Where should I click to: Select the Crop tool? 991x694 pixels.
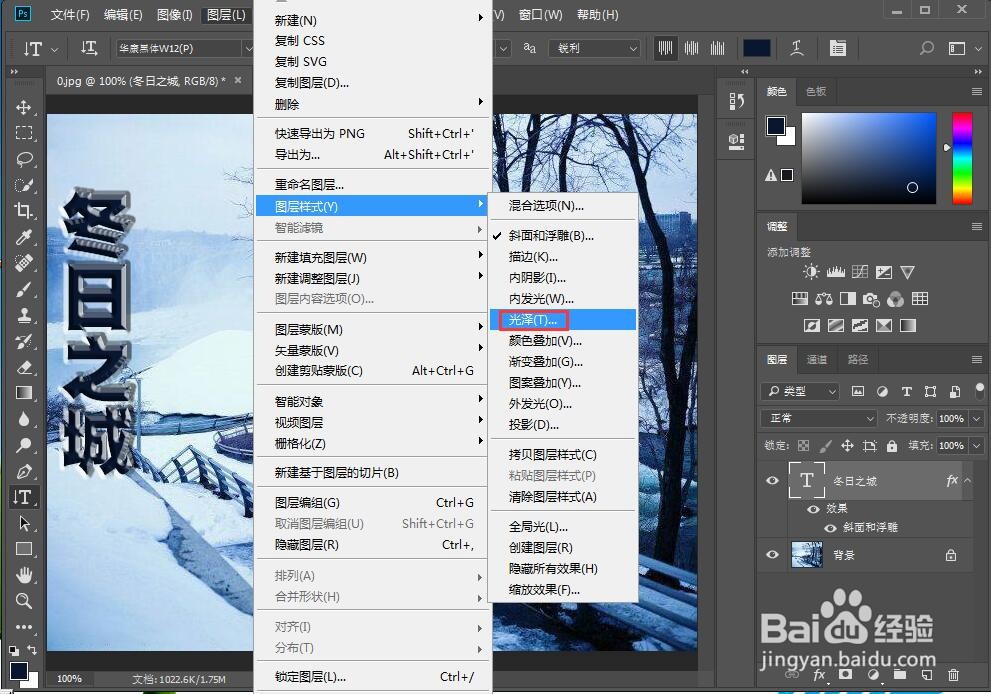[22, 211]
